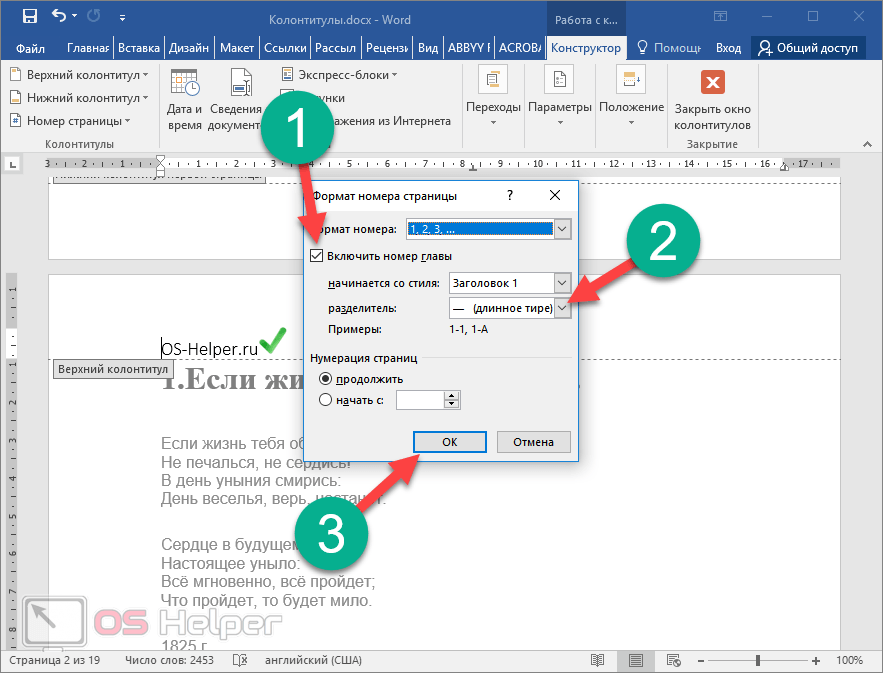883x673 pixels.
Task: Open the Положение group
Action: click(x=631, y=97)
